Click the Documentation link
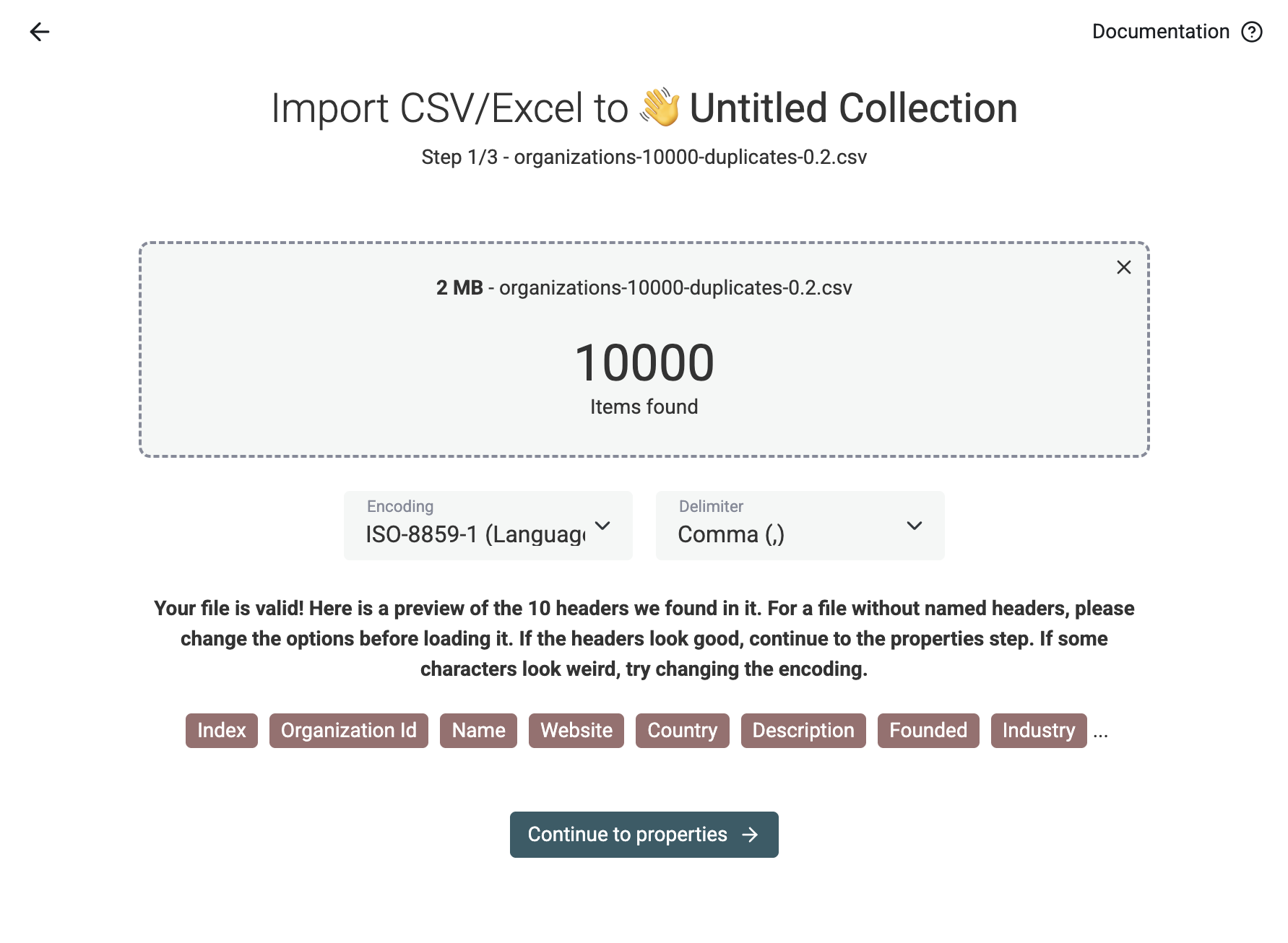This screenshot has width=1288, height=943. [x=1160, y=32]
